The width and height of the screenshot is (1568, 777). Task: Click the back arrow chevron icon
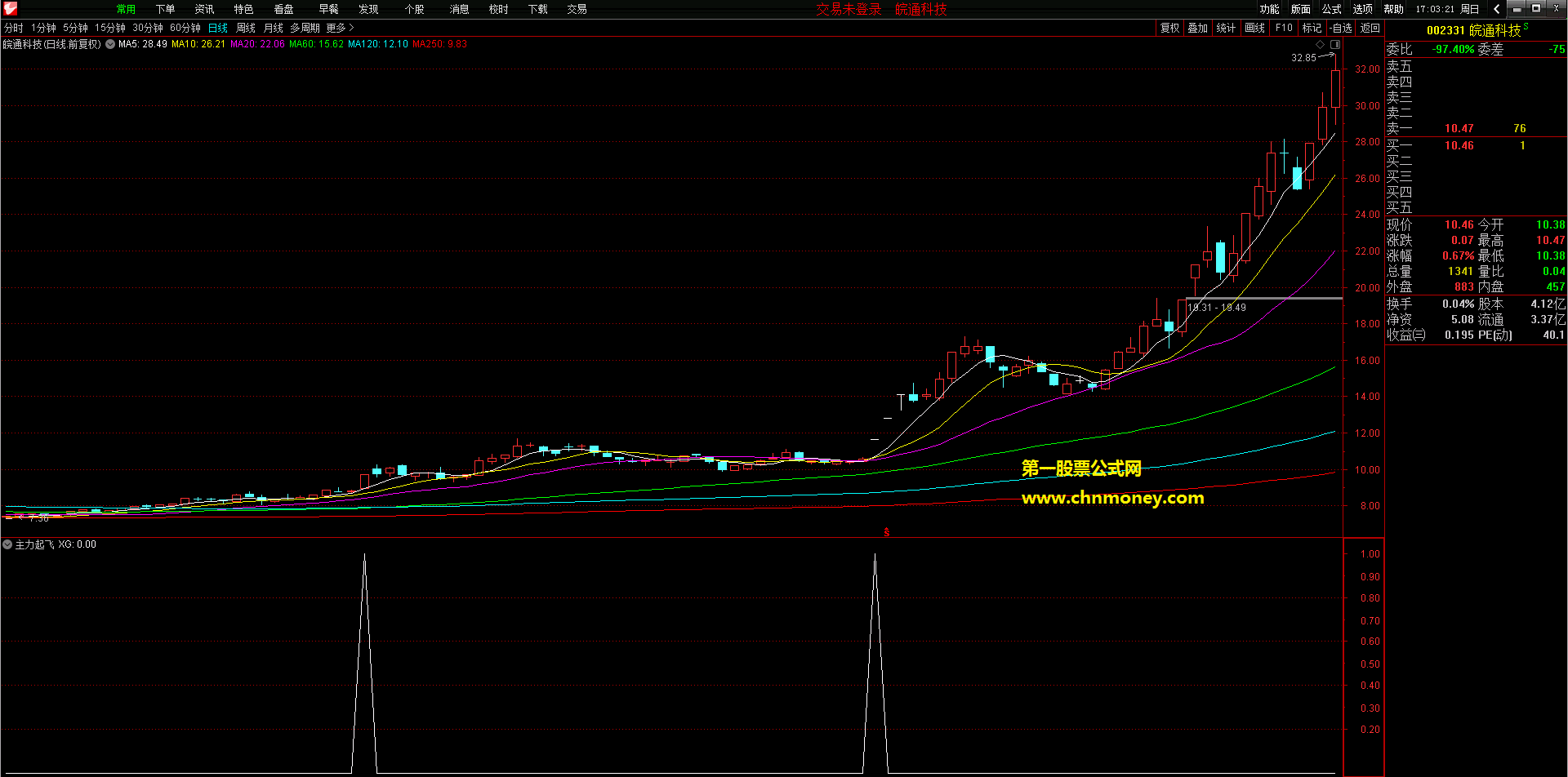pos(1496,9)
